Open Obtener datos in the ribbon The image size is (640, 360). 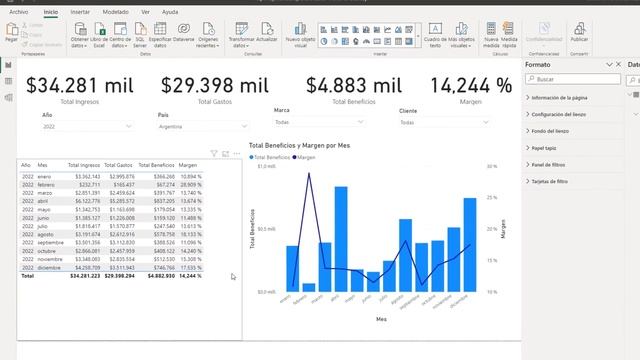coord(80,35)
